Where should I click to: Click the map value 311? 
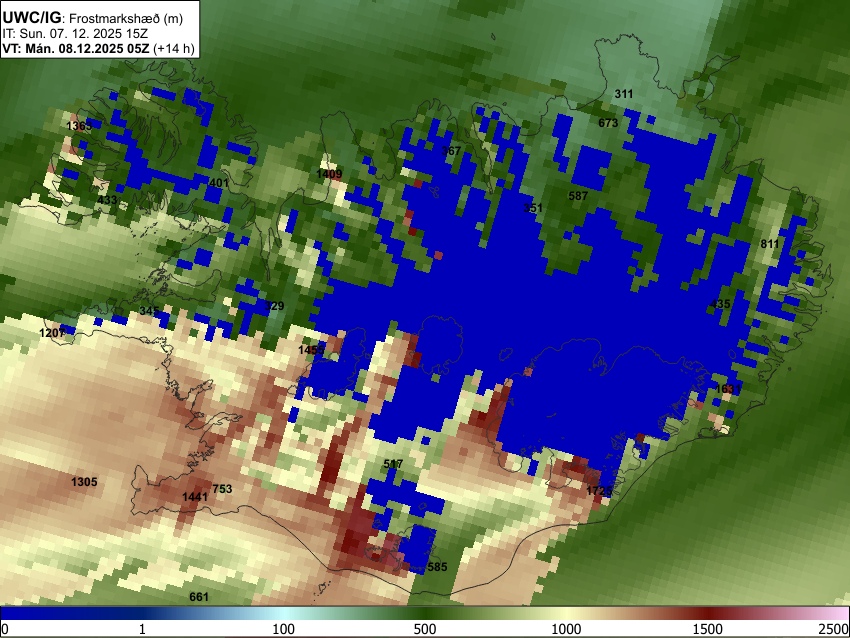(x=623, y=94)
